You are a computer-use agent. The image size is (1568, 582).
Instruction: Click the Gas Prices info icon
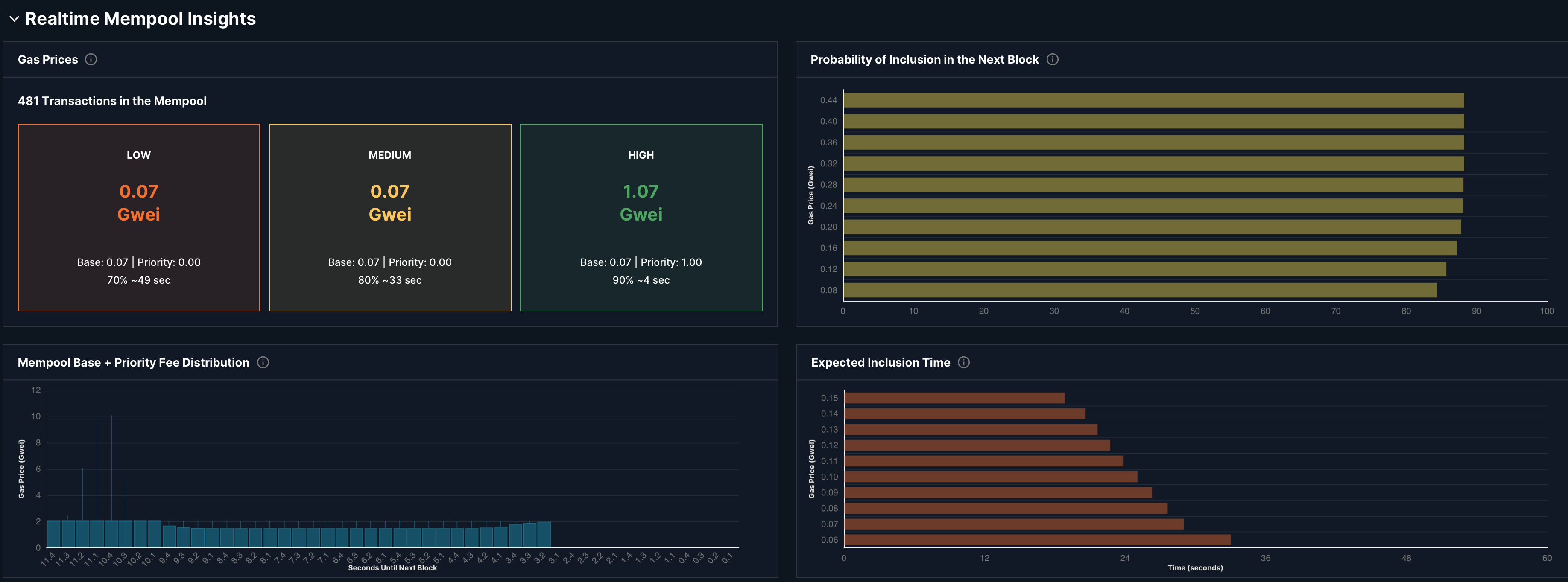click(x=91, y=59)
